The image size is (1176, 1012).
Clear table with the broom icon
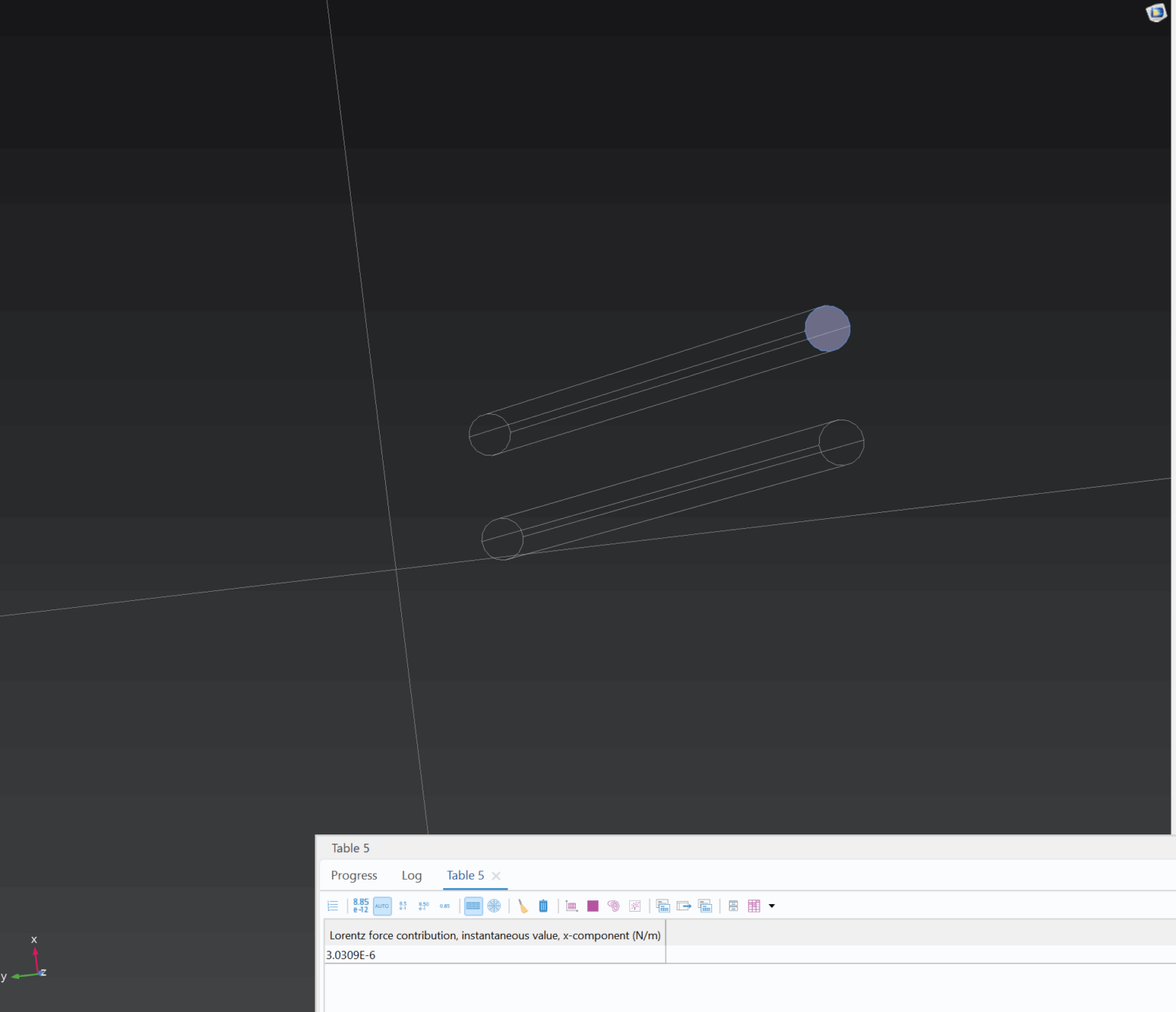523,906
